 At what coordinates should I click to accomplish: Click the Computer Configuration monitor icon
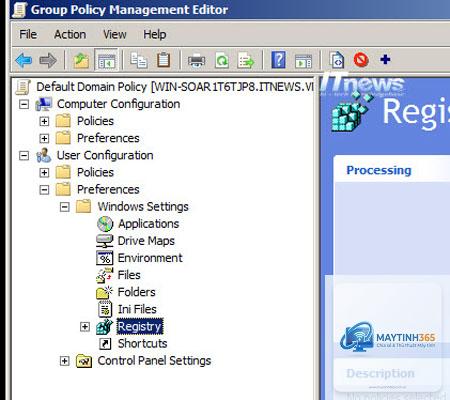pyautogui.click(x=44, y=104)
